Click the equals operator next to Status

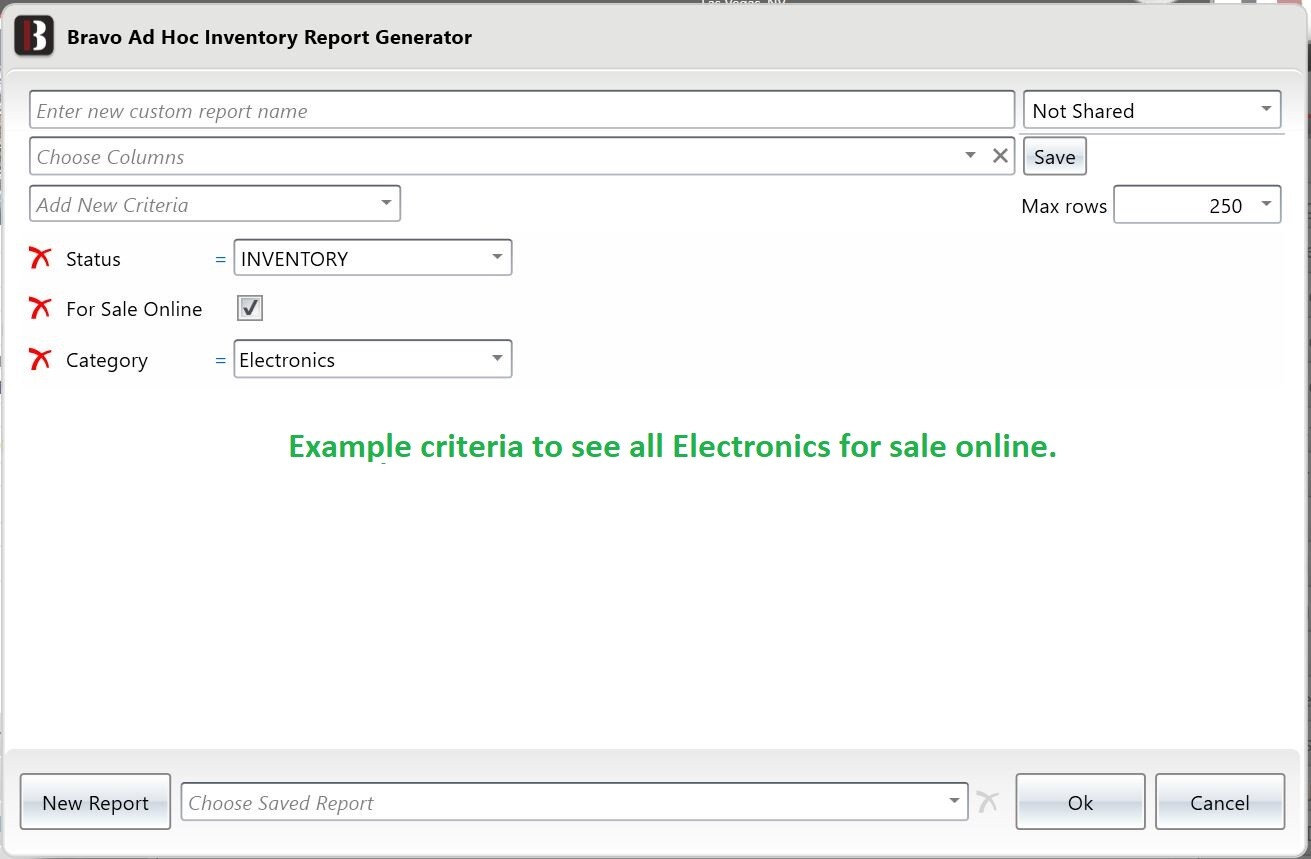point(221,259)
